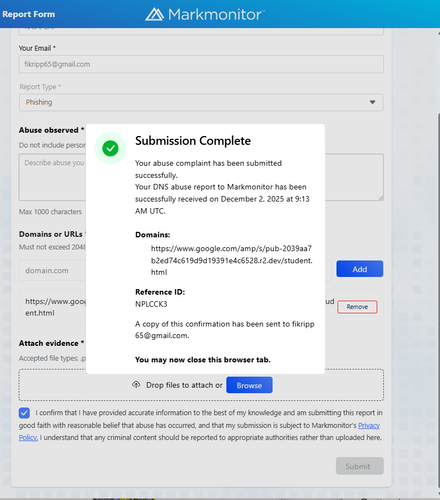Click the Markmonitor logo in the header

coord(205,14)
